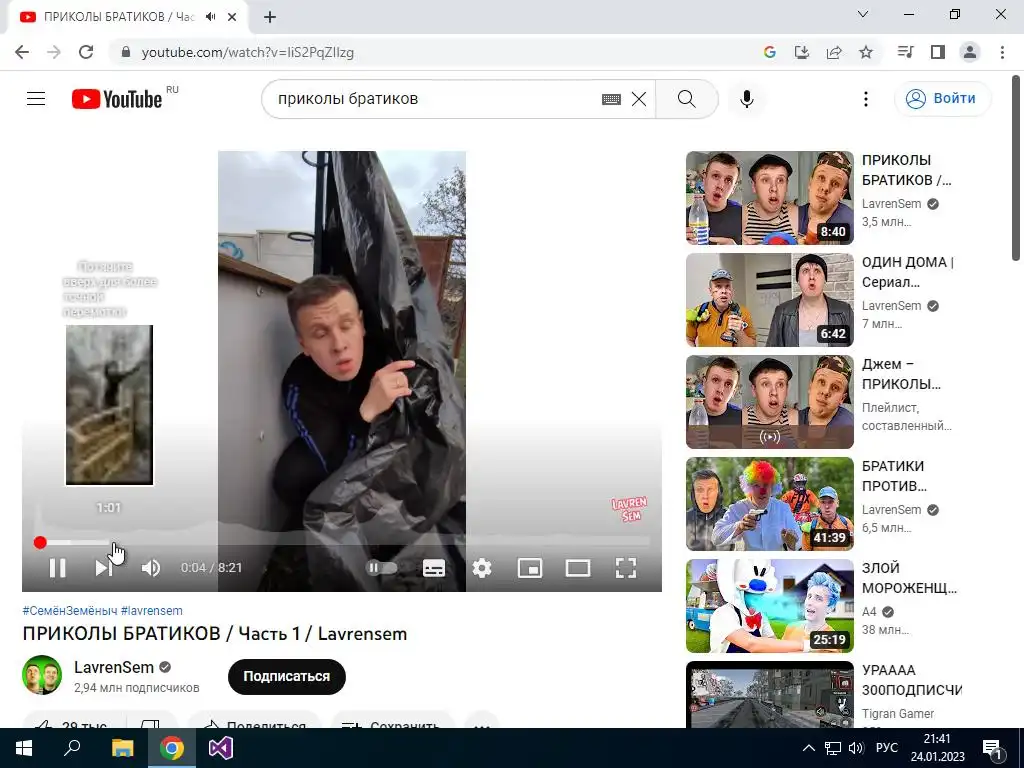
Task: Open Chrome profile avatar
Action: (x=970, y=52)
